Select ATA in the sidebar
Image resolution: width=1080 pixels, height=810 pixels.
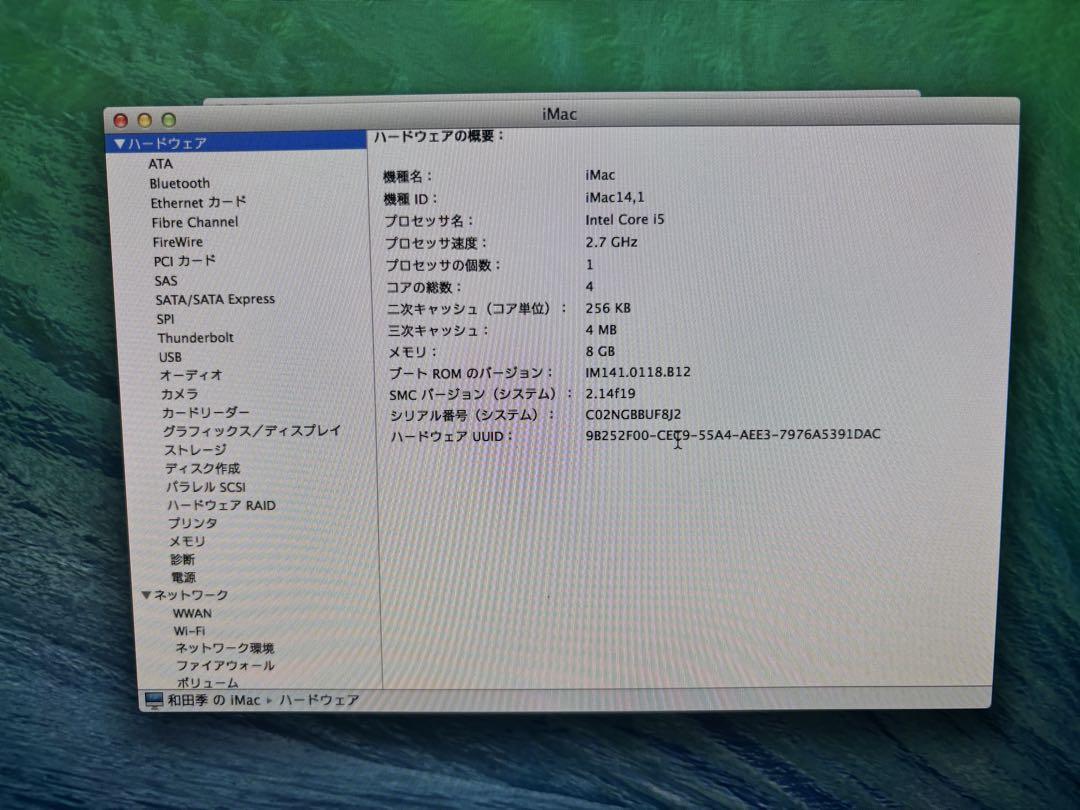tap(160, 164)
